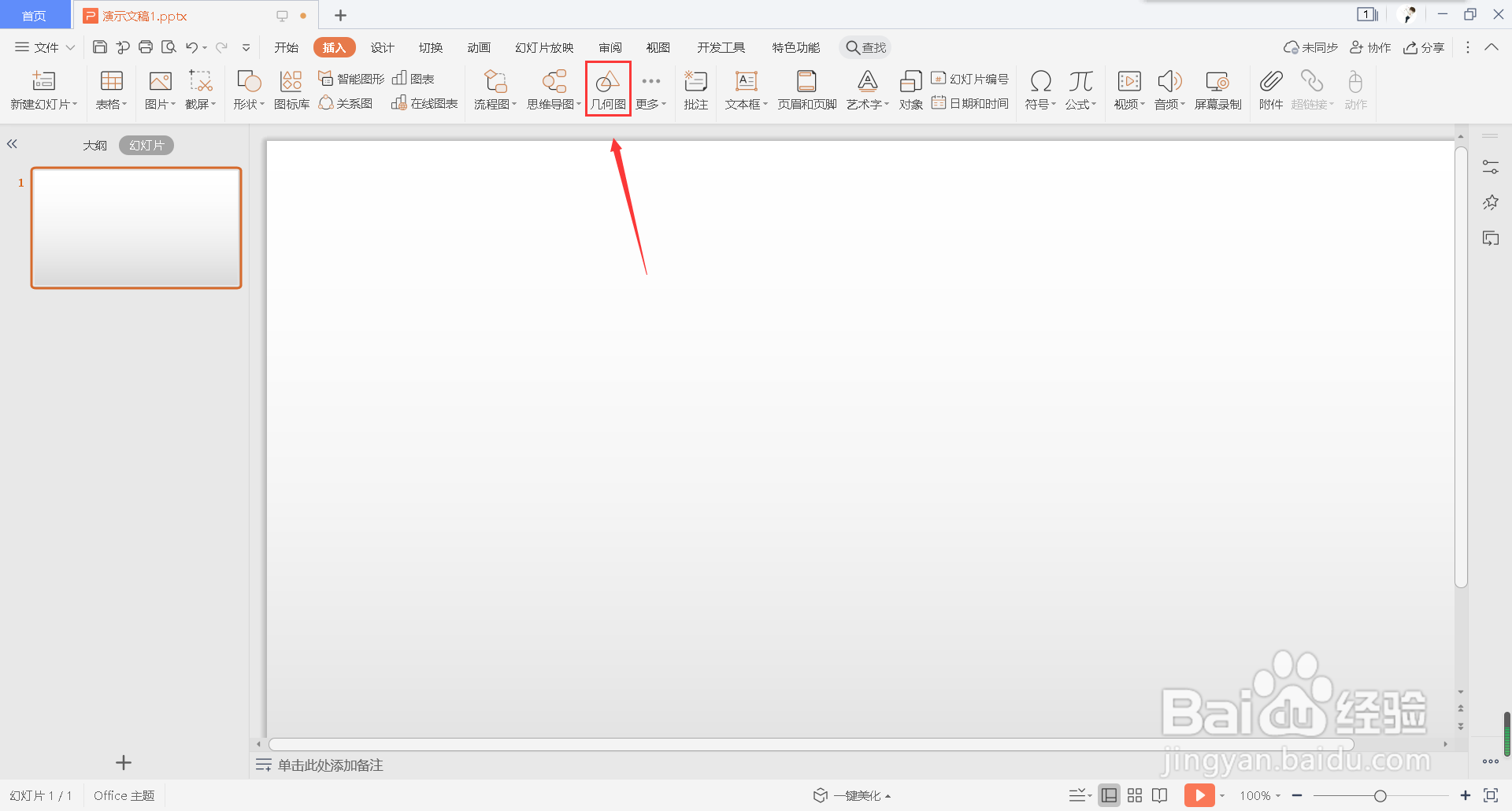This screenshot has height=811, width=1512.
Task: Insert smart graphic (智能图形)
Action: tap(351, 79)
